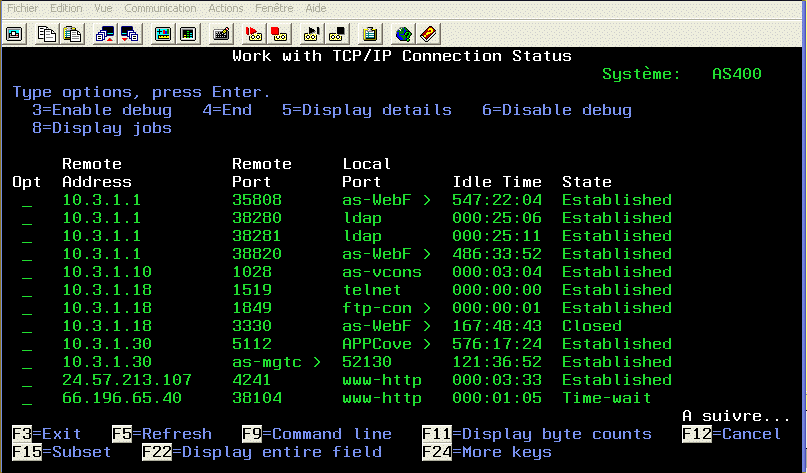Click the red play macro icon
807x473 pixels.
(x=254, y=34)
